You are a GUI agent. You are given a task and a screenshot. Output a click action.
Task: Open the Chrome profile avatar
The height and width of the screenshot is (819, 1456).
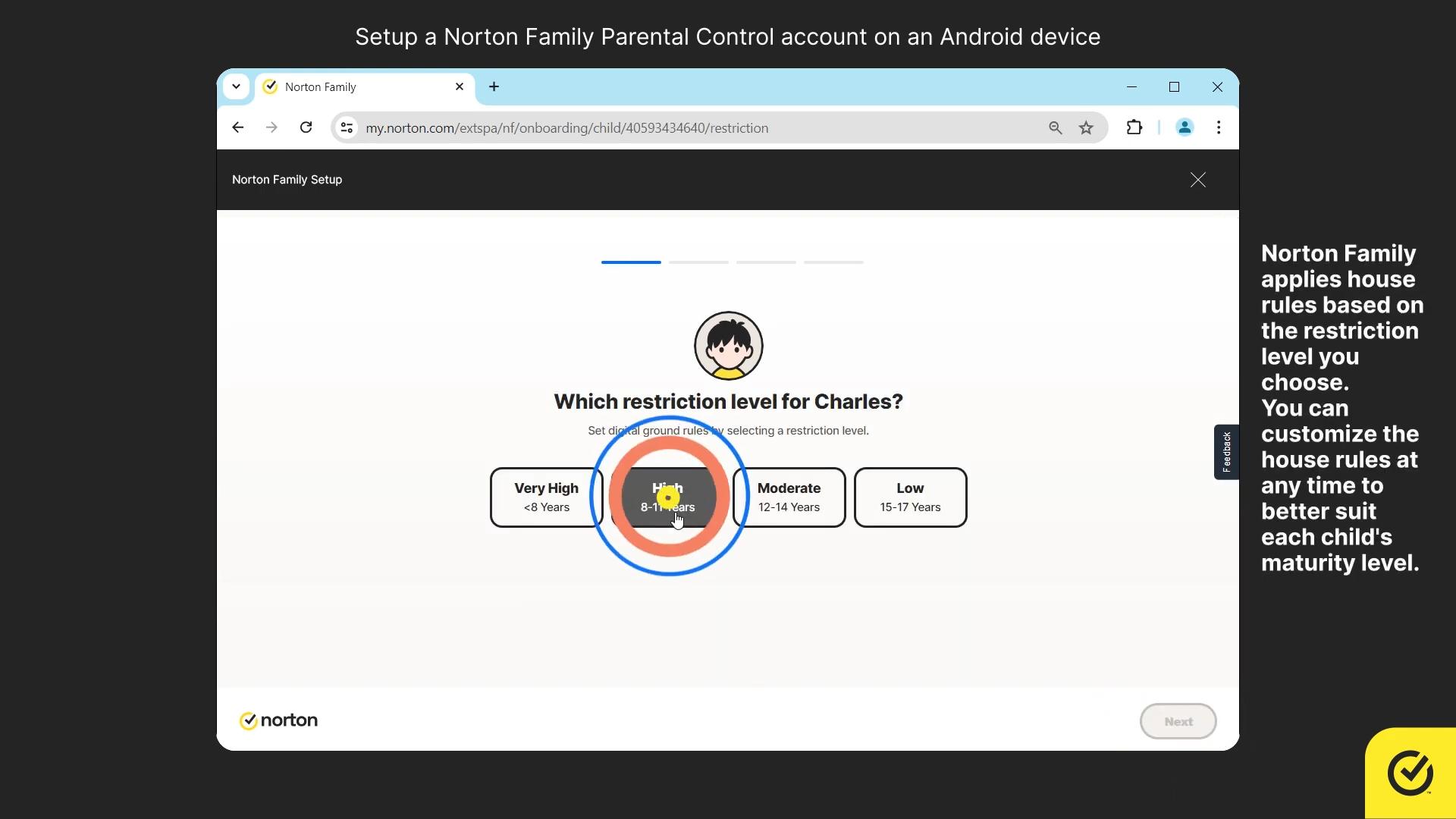pos(1185,127)
